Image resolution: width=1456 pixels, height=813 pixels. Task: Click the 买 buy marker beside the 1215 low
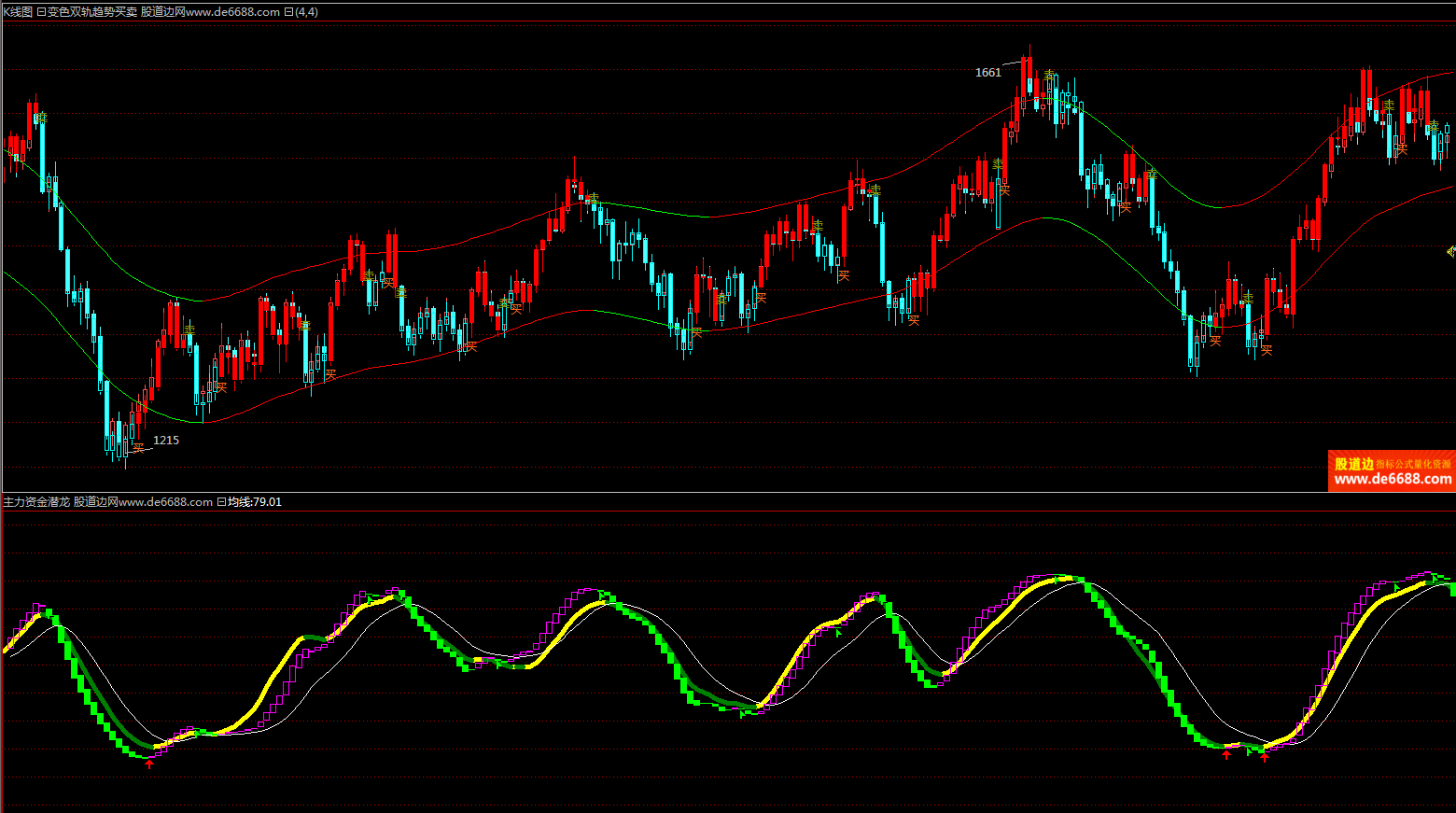(139, 449)
